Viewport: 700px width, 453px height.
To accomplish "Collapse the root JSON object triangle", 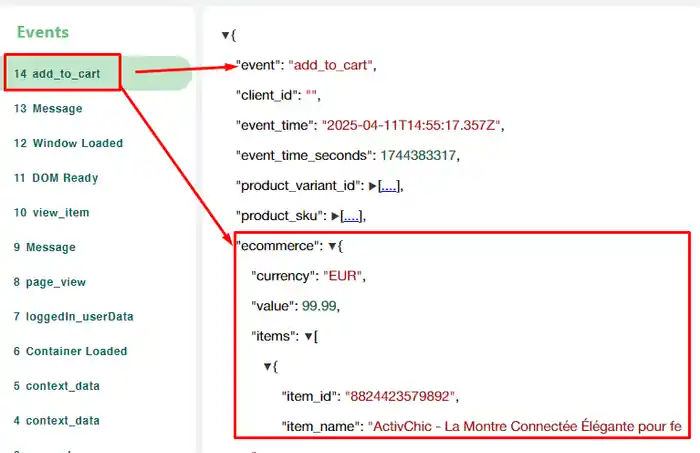I will pos(225,35).
